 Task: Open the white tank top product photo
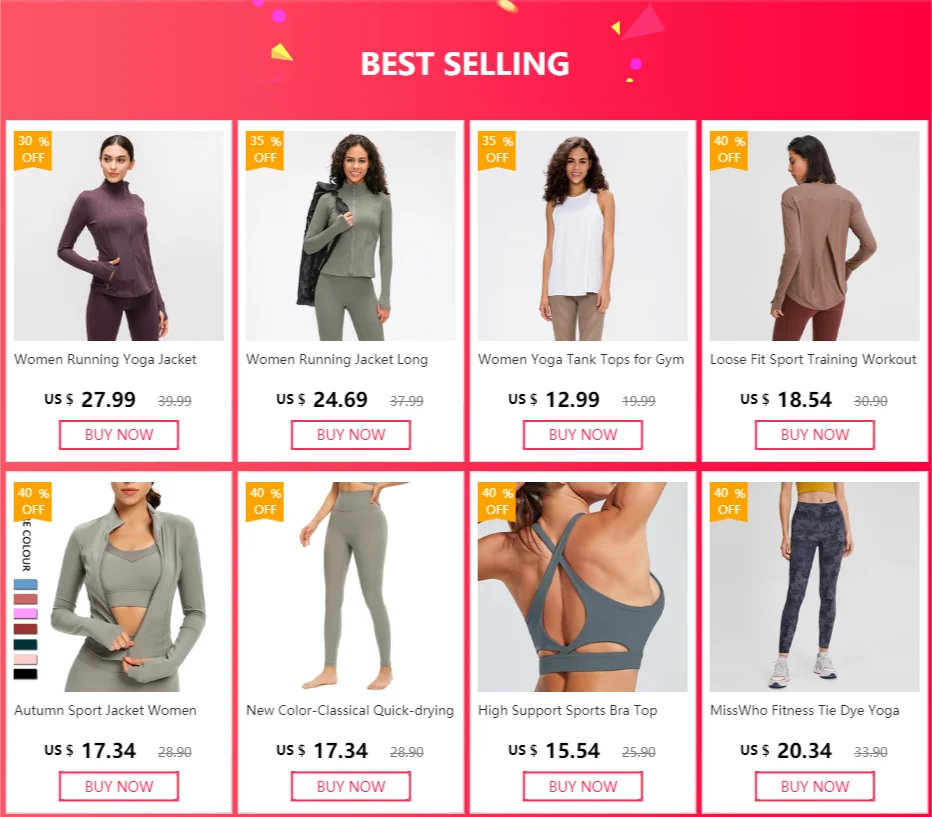pos(582,236)
